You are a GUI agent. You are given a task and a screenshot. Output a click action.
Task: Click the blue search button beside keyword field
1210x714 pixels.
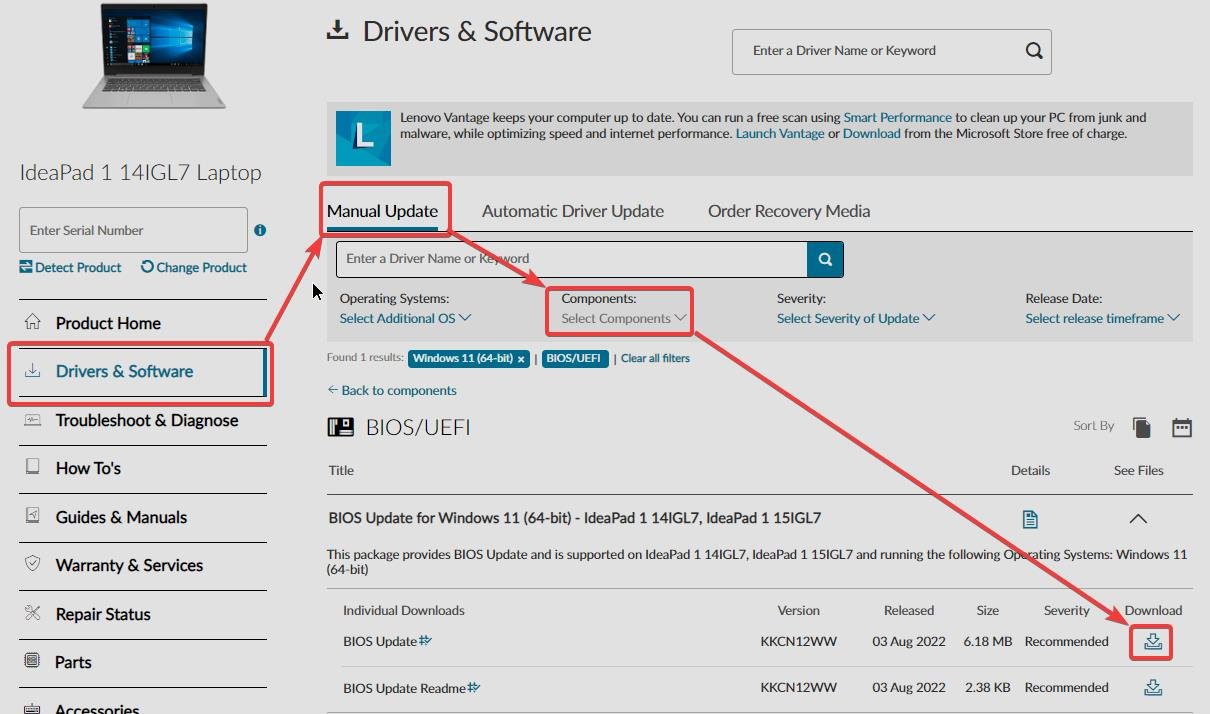825,259
